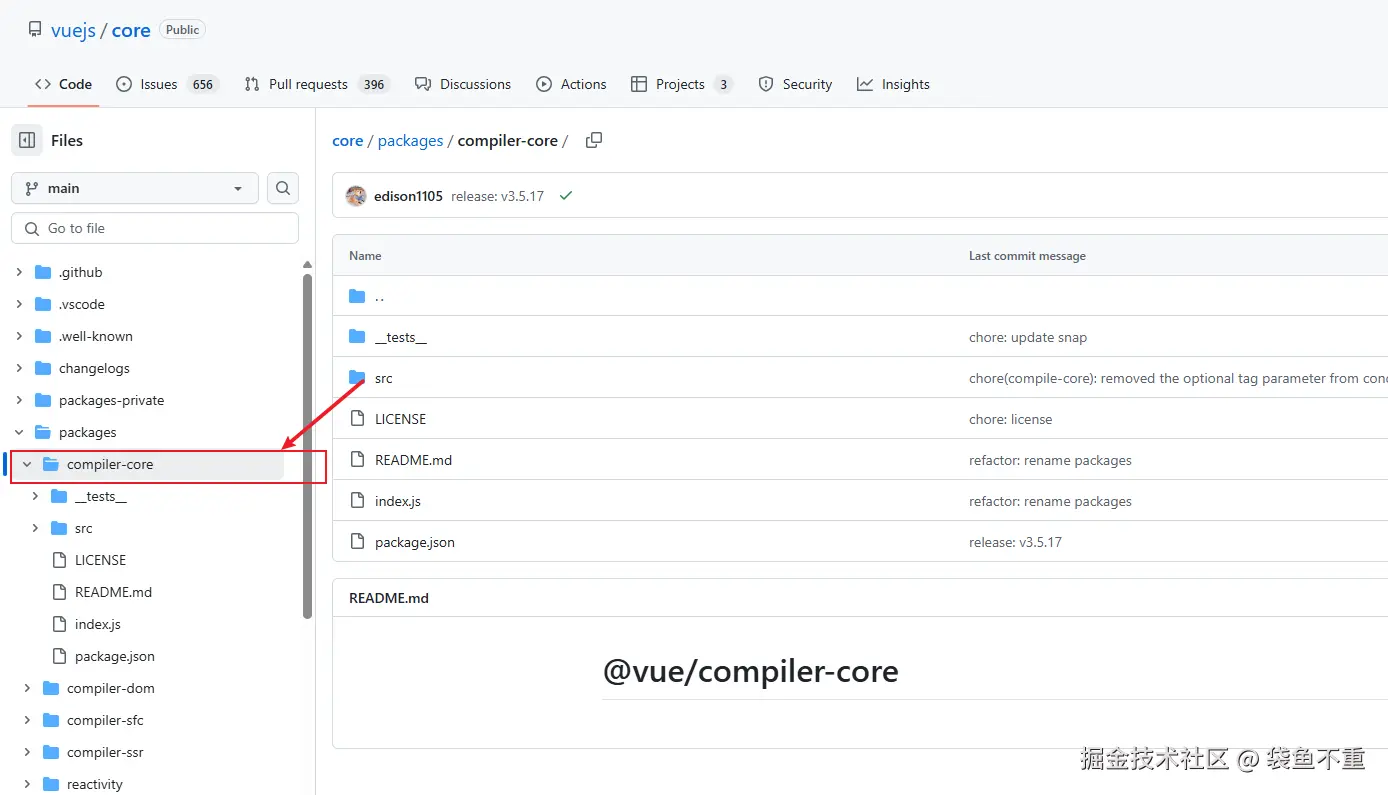
Task: Select reactivity folder in the tree
Action: pyautogui.click(x=95, y=784)
